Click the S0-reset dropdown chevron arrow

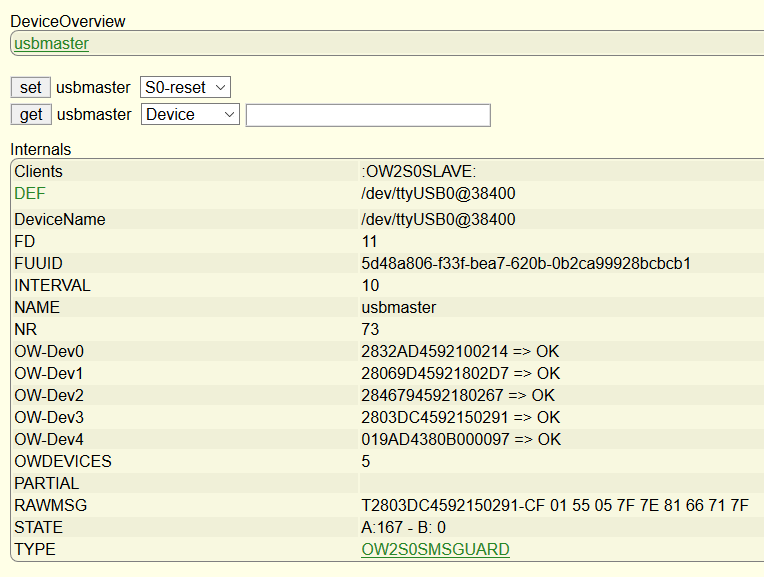coord(220,88)
